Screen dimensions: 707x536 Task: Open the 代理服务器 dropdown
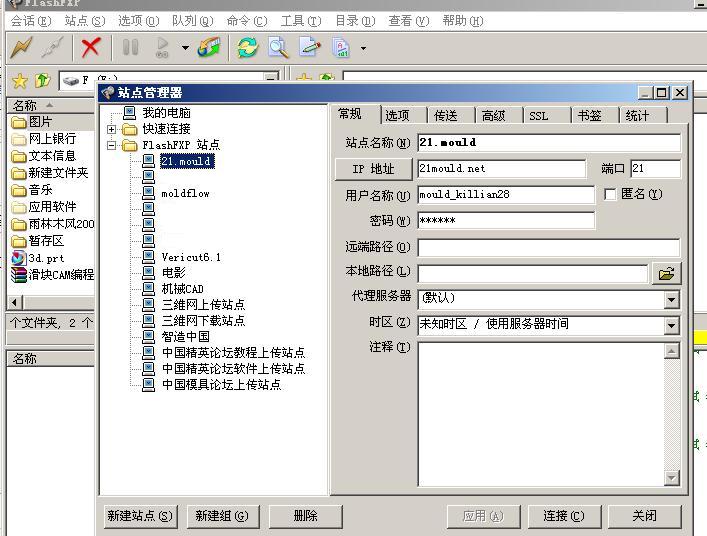click(x=671, y=299)
